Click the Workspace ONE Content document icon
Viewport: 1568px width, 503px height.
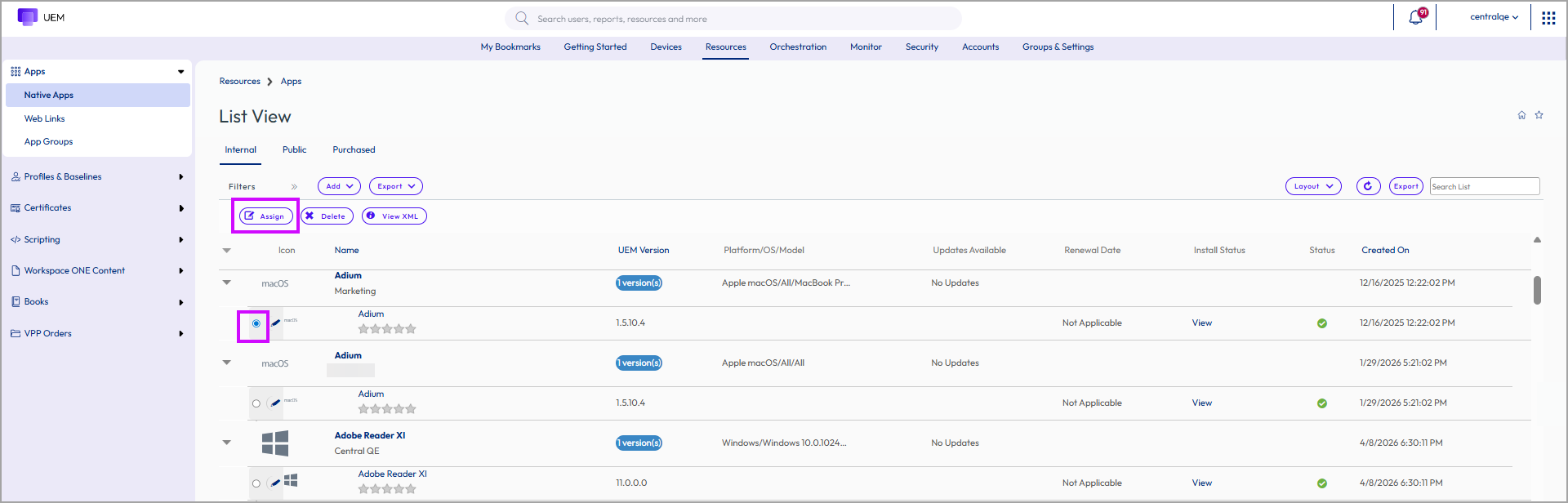tap(16, 270)
